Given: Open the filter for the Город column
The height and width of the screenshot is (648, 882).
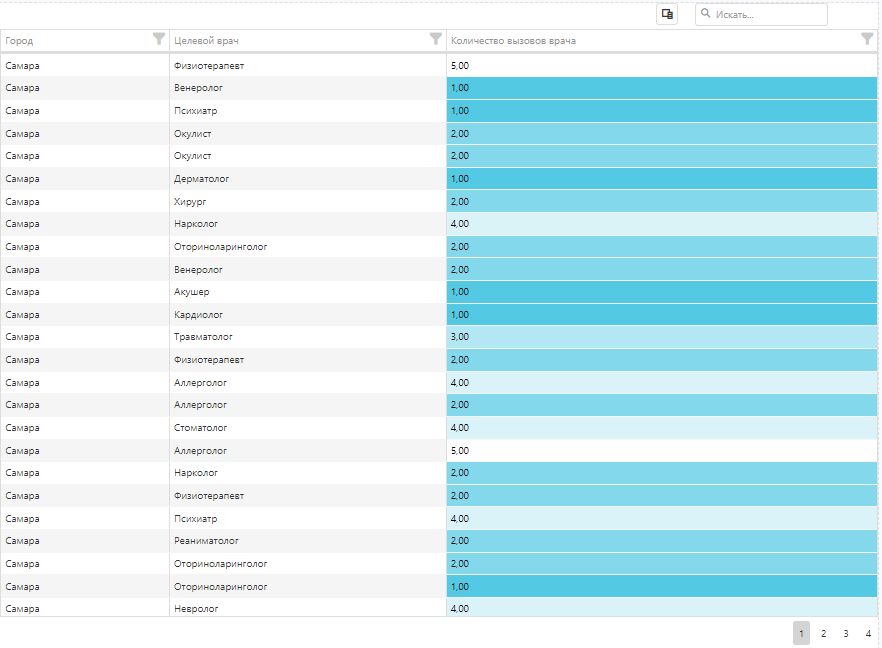Looking at the screenshot, I should tap(158, 39).
